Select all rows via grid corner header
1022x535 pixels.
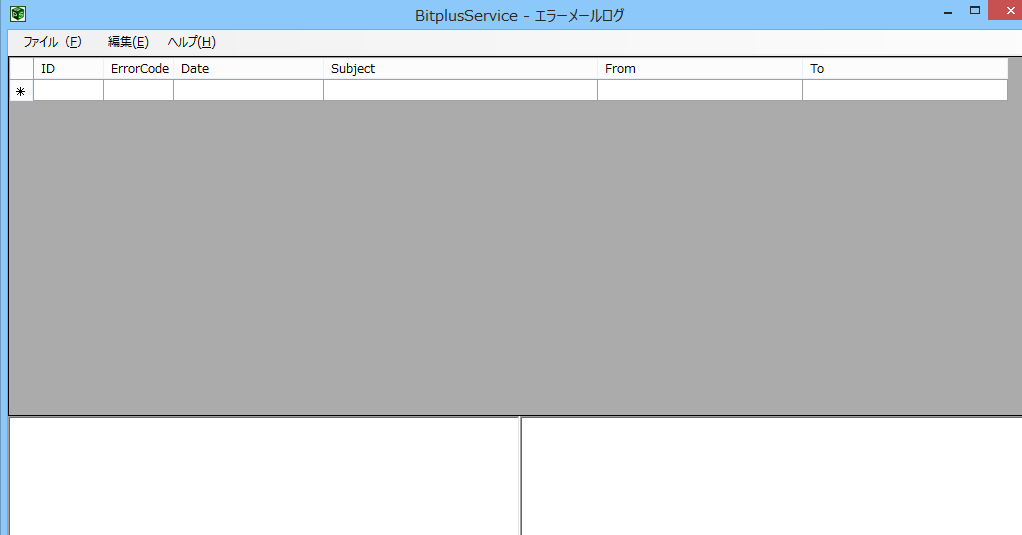[x=22, y=68]
